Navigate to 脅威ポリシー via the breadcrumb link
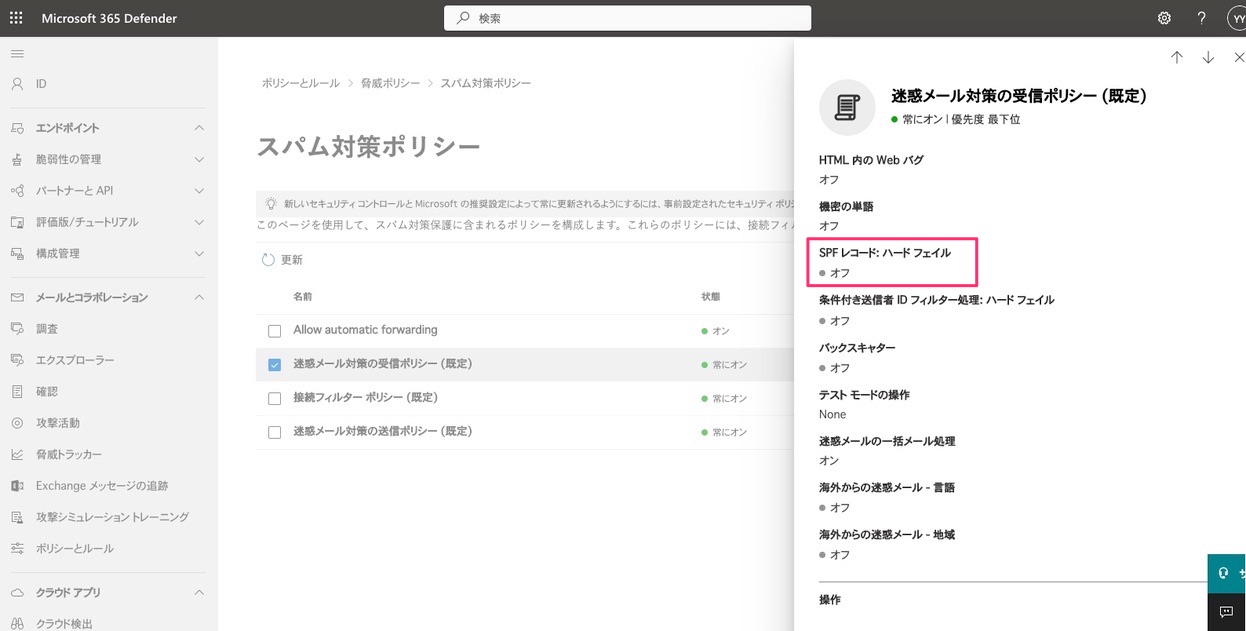This screenshot has width=1246, height=631. pyautogui.click(x=390, y=83)
